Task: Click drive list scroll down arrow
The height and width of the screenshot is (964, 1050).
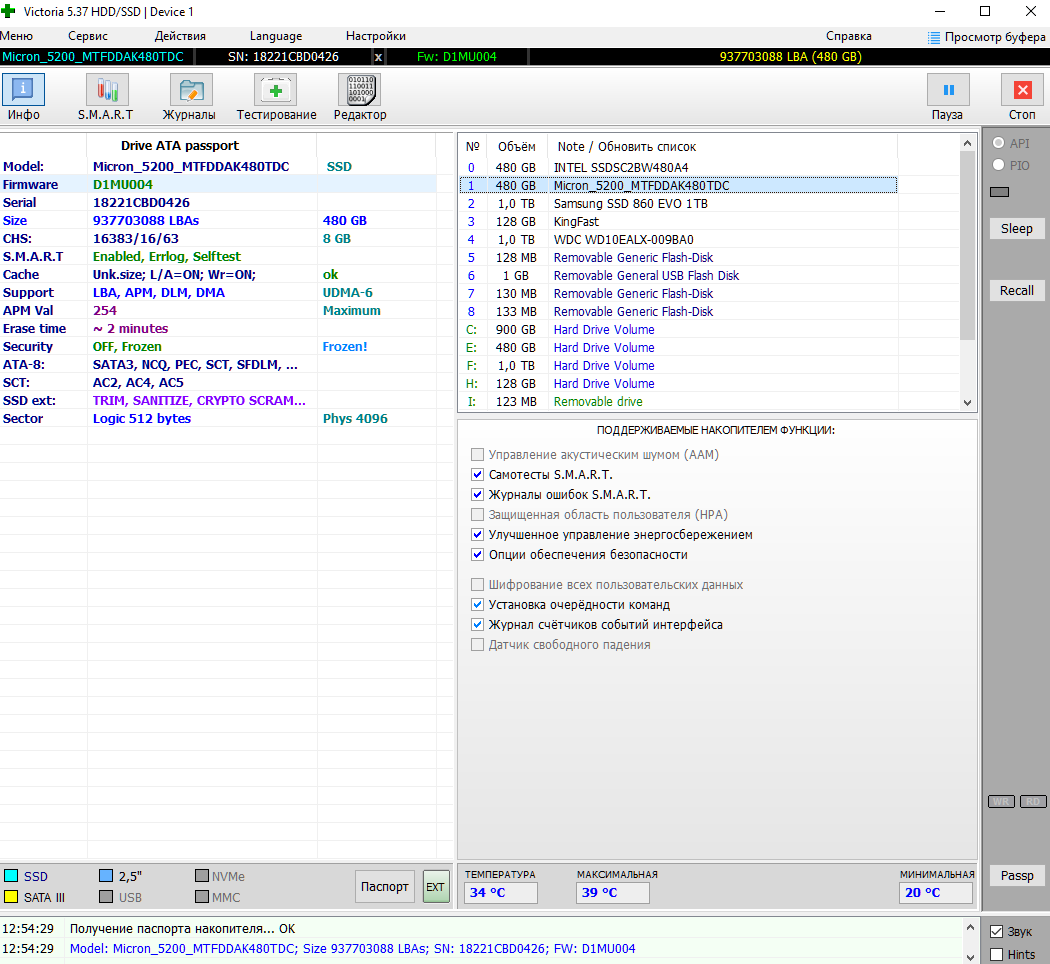Action: tap(967, 402)
